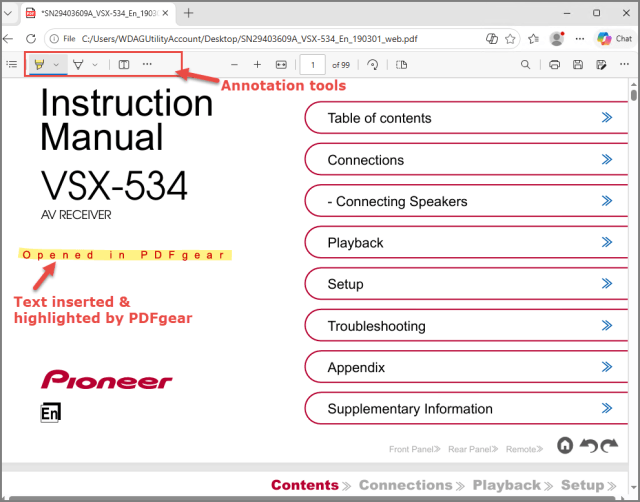Screen dimensions: 640x502
Task: Click the Remote link
Action: [x=524, y=449]
